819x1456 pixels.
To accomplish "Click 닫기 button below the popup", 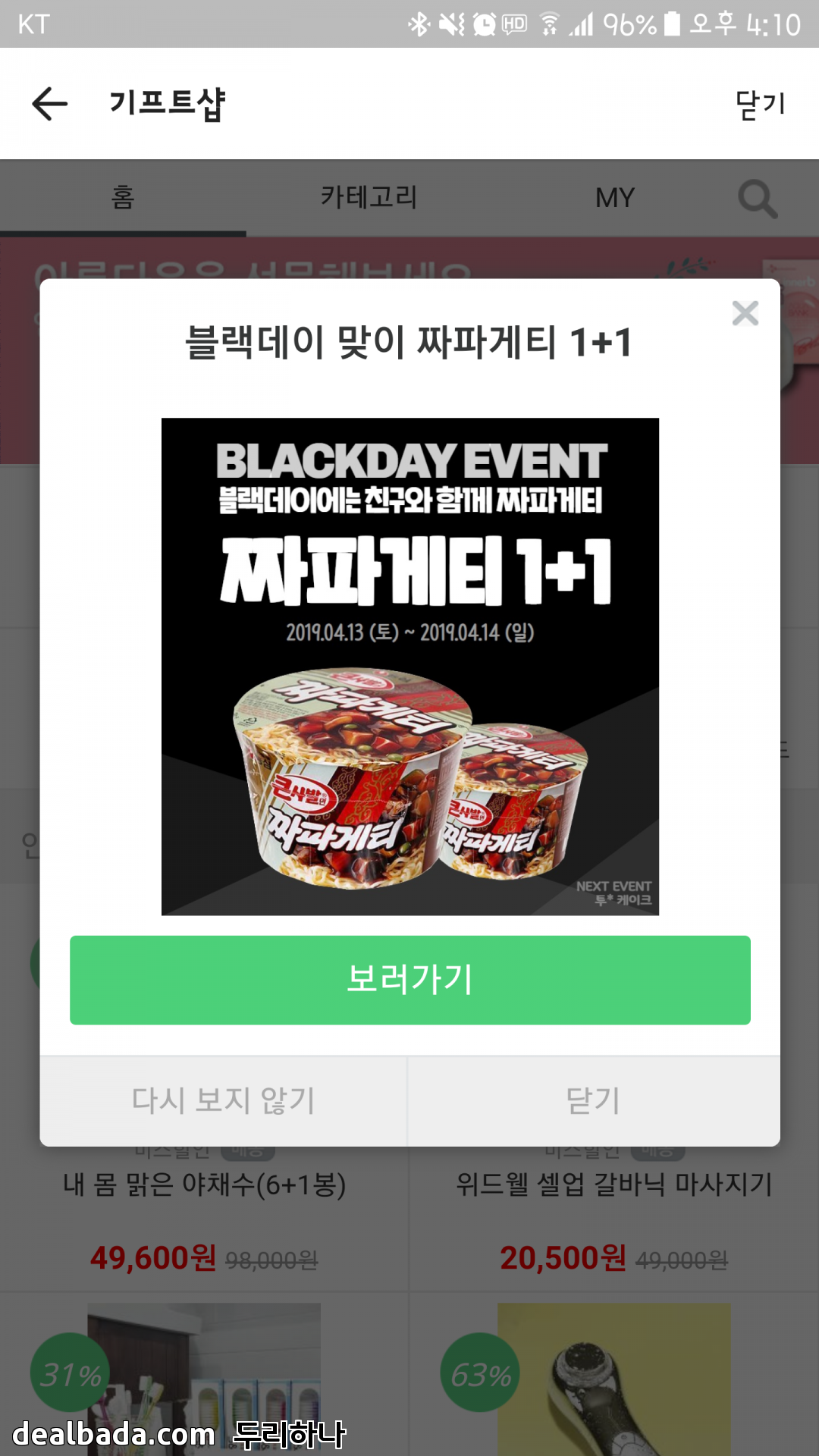I will point(594,1101).
